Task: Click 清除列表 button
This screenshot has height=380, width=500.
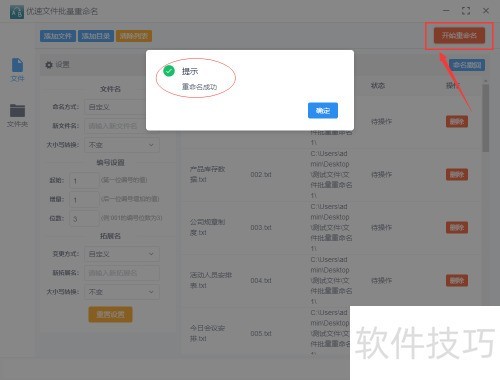Action: (134, 36)
